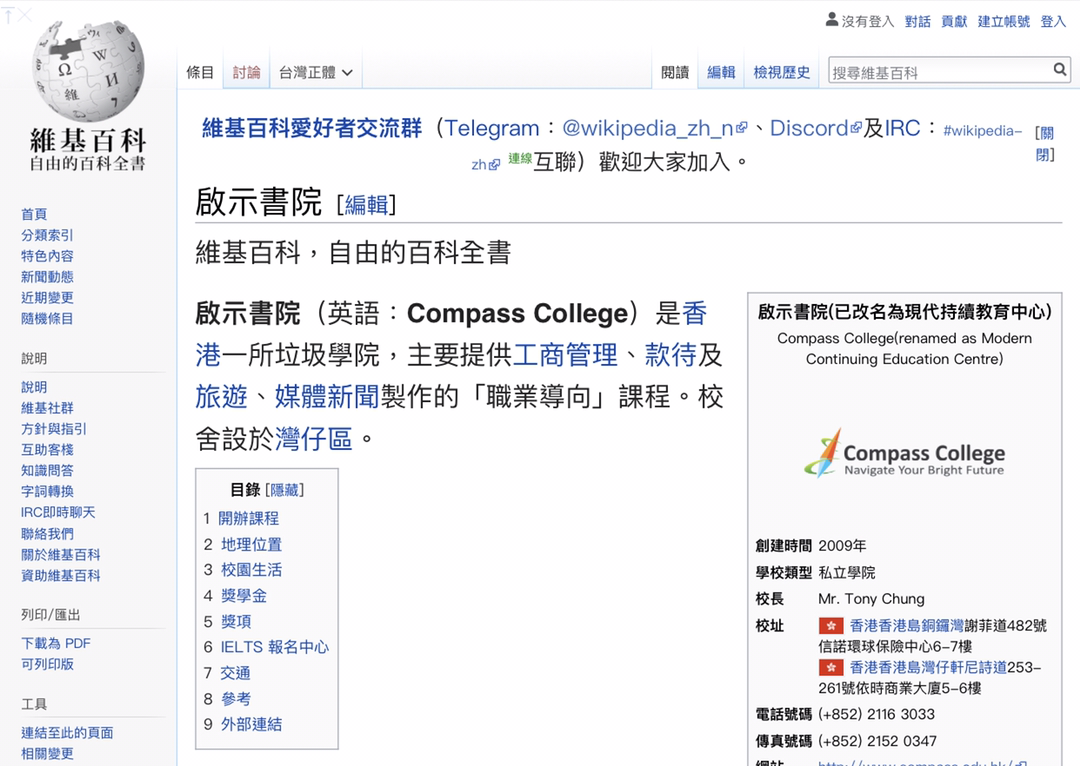1080x766 pixels.
Task: Open the #wikipedia-zh IRC link
Action: tap(982, 130)
